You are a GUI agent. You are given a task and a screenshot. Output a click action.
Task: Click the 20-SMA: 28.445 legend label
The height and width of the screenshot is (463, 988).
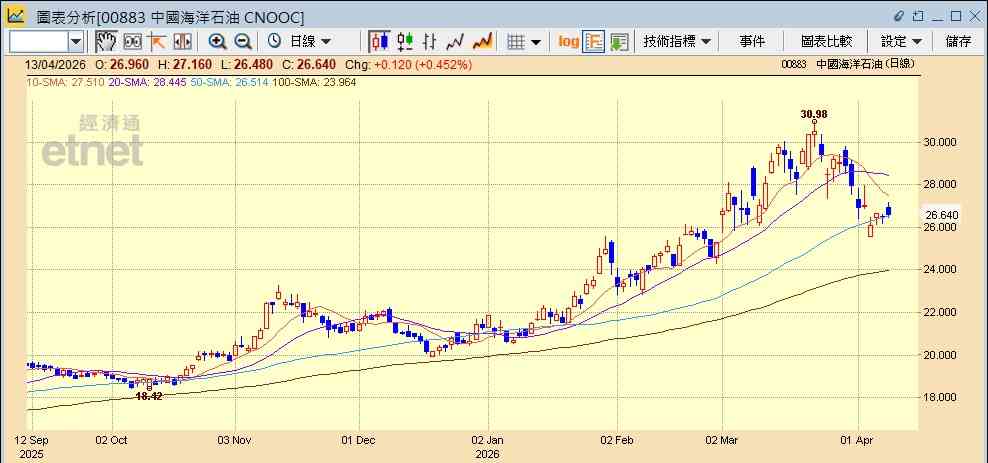tap(147, 82)
